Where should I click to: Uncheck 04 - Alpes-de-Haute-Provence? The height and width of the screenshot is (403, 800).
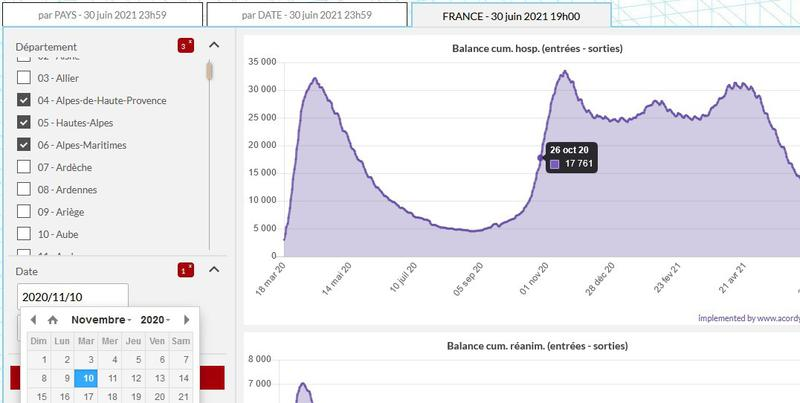click(24, 100)
